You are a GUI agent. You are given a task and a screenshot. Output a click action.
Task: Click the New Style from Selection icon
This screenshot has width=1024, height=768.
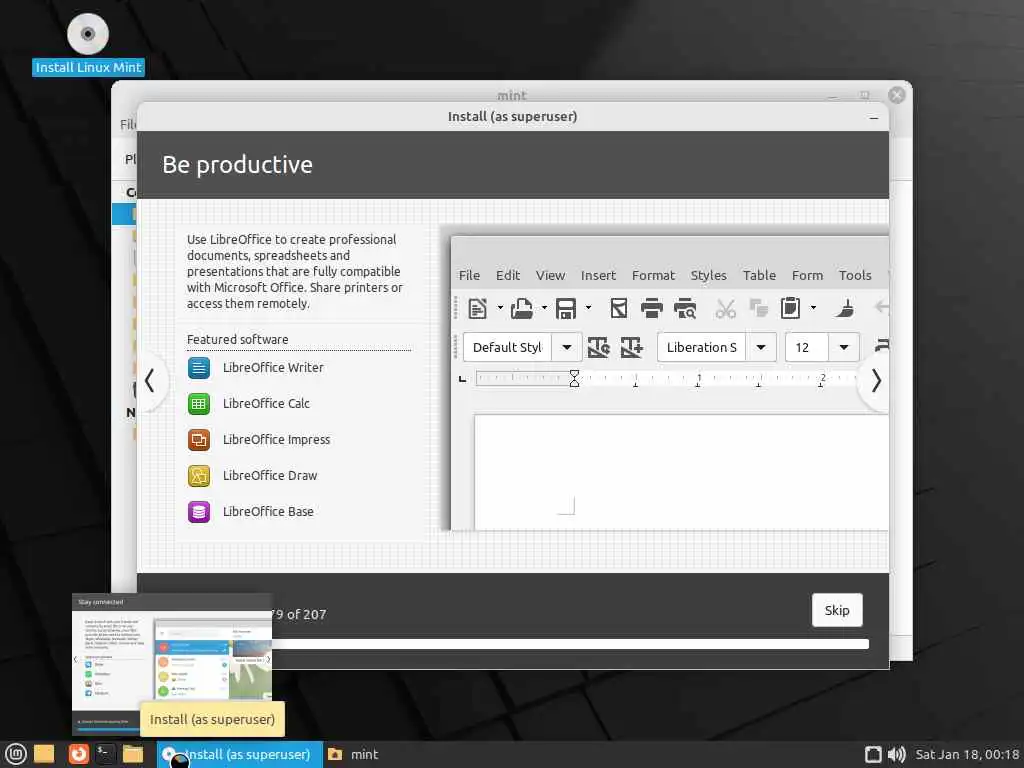pyautogui.click(x=632, y=347)
